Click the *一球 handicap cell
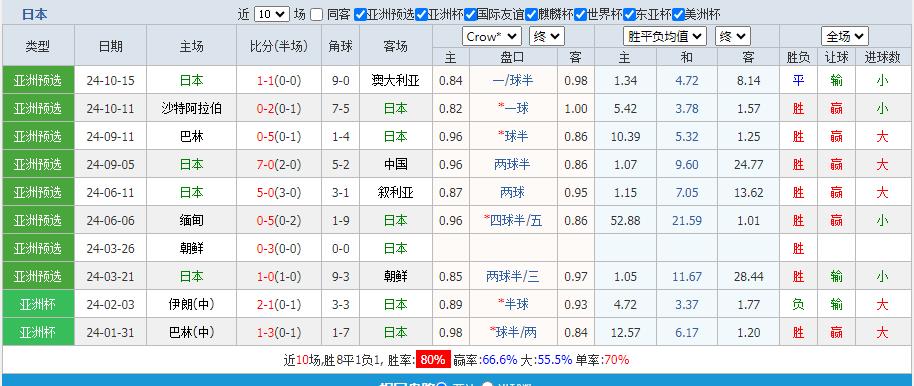The height and width of the screenshot is (386, 914). (x=512, y=108)
